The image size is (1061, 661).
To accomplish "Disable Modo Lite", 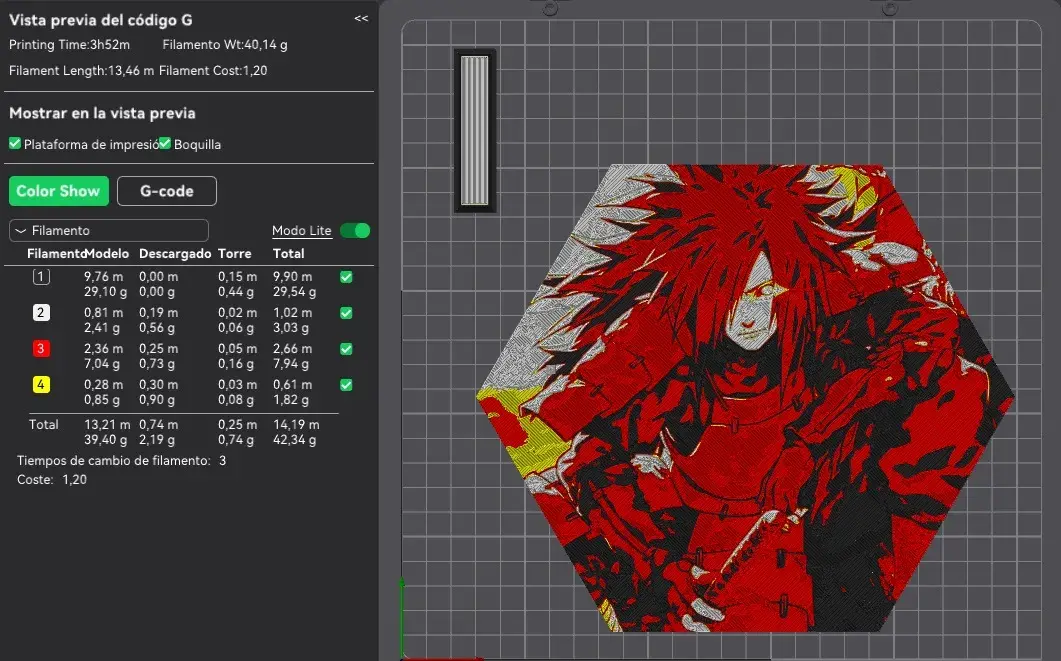I will click(354, 230).
